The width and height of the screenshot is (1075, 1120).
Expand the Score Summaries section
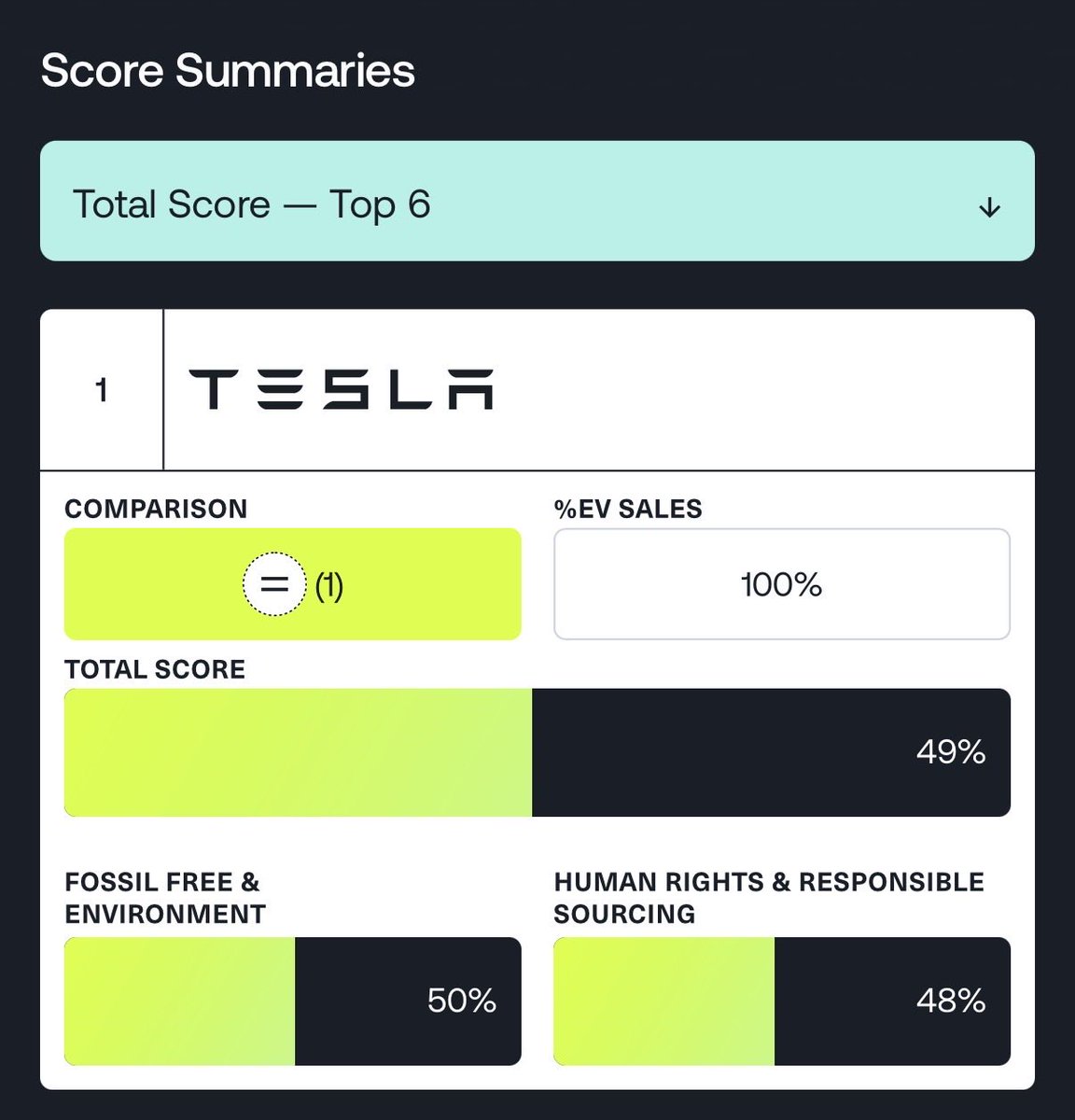click(228, 70)
